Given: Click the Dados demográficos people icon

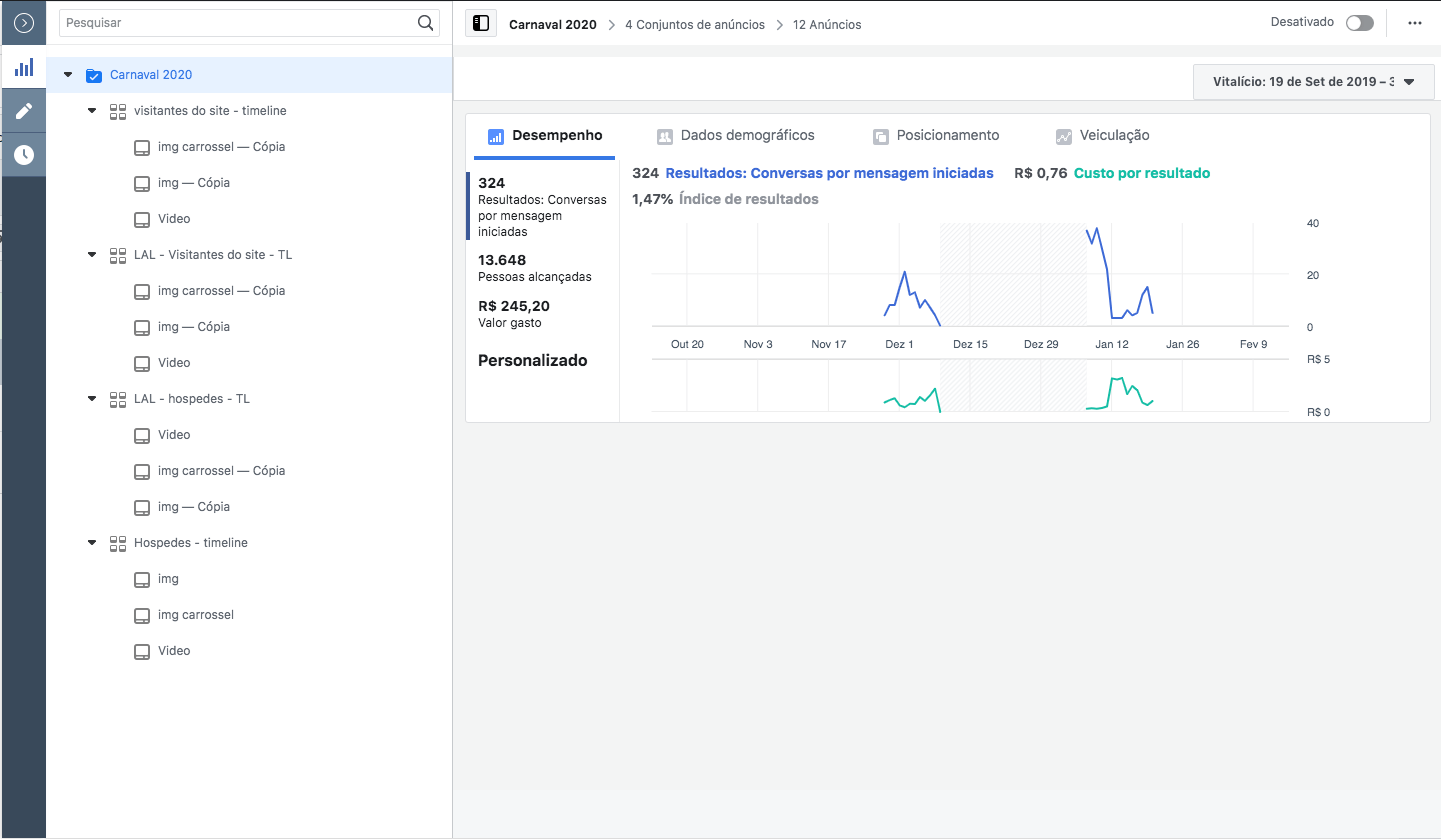Looking at the screenshot, I should [x=665, y=136].
